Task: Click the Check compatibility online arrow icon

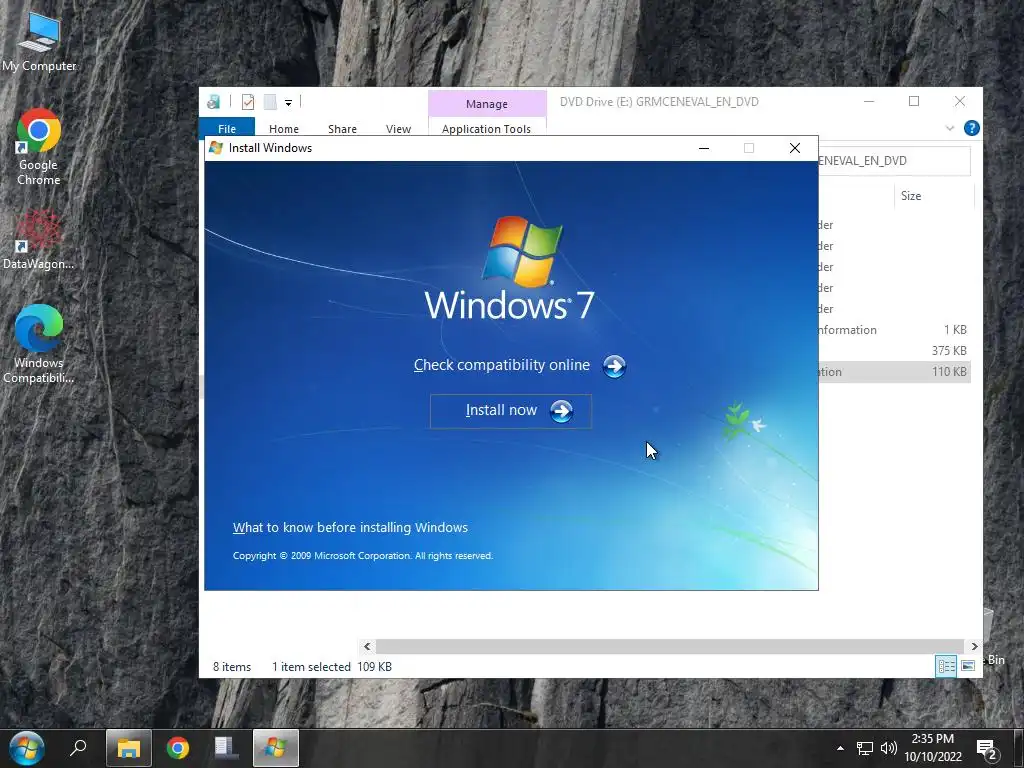Action: click(614, 366)
